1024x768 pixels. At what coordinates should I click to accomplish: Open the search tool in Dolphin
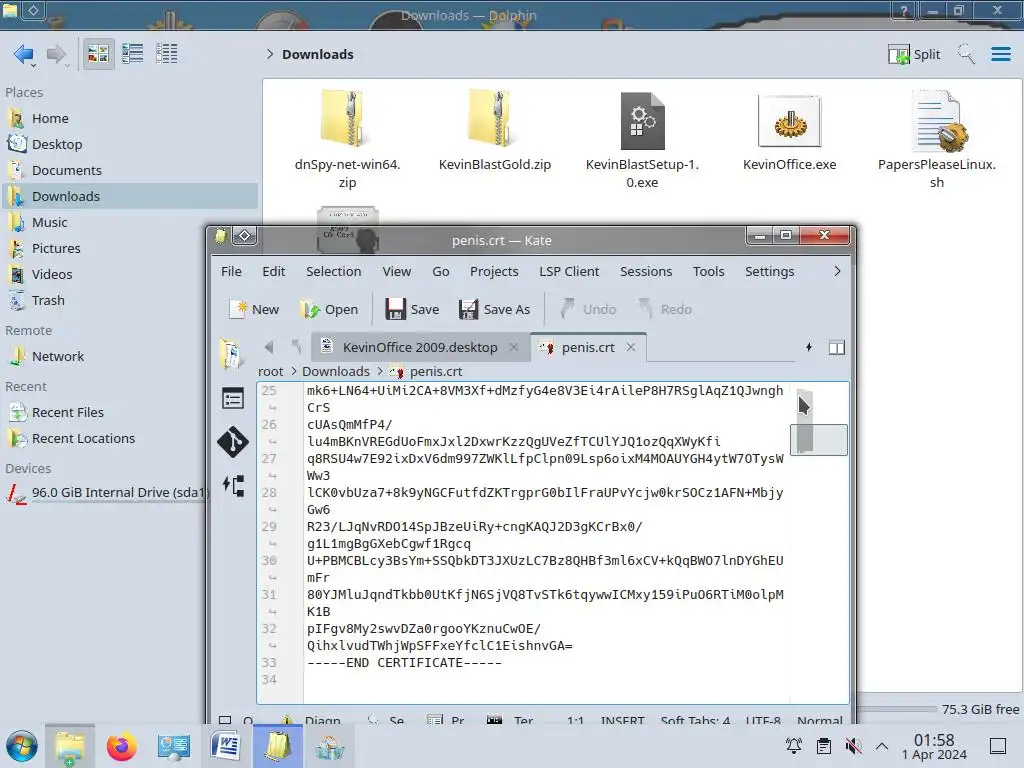click(x=966, y=54)
